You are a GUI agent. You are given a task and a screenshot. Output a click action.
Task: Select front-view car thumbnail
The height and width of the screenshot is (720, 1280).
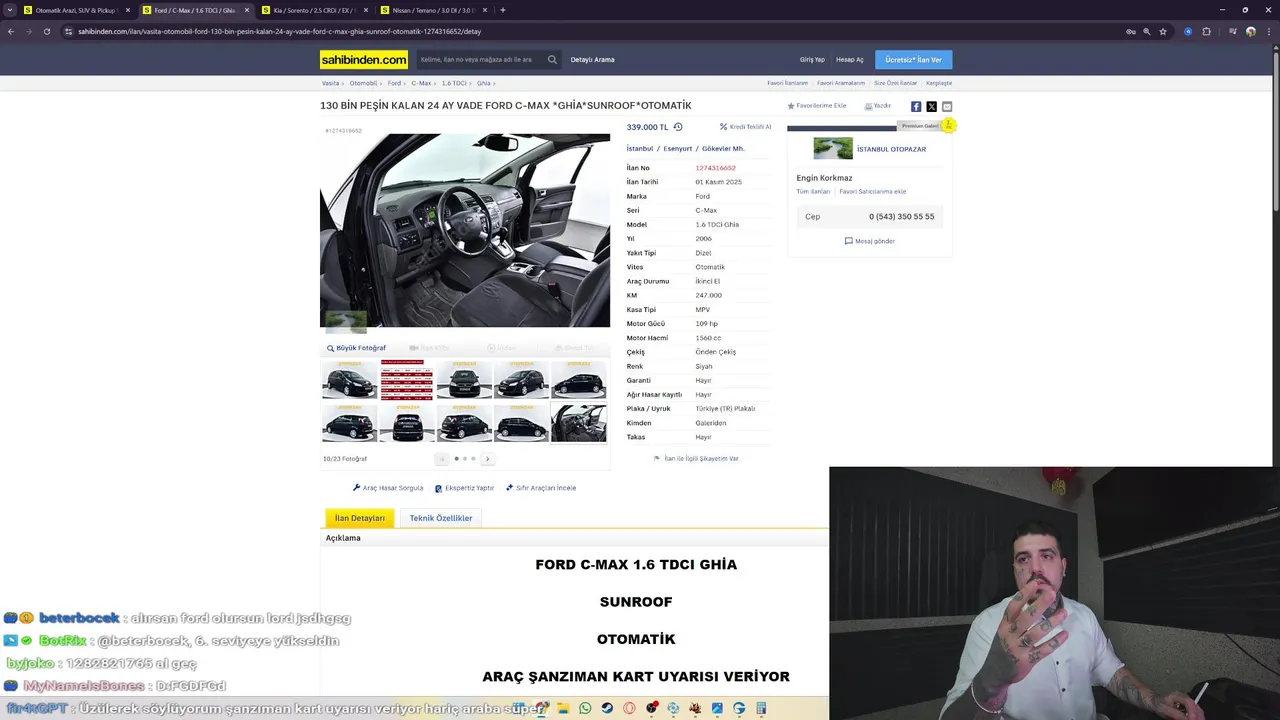pyautogui.click(x=464, y=380)
